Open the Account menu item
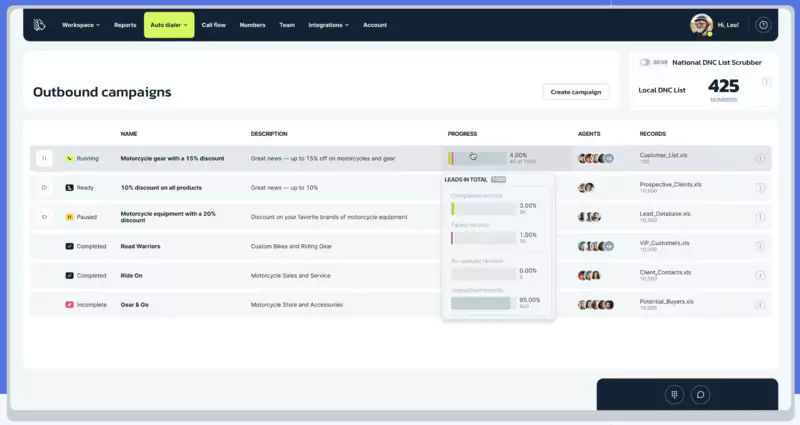800x425 pixels. tap(375, 25)
